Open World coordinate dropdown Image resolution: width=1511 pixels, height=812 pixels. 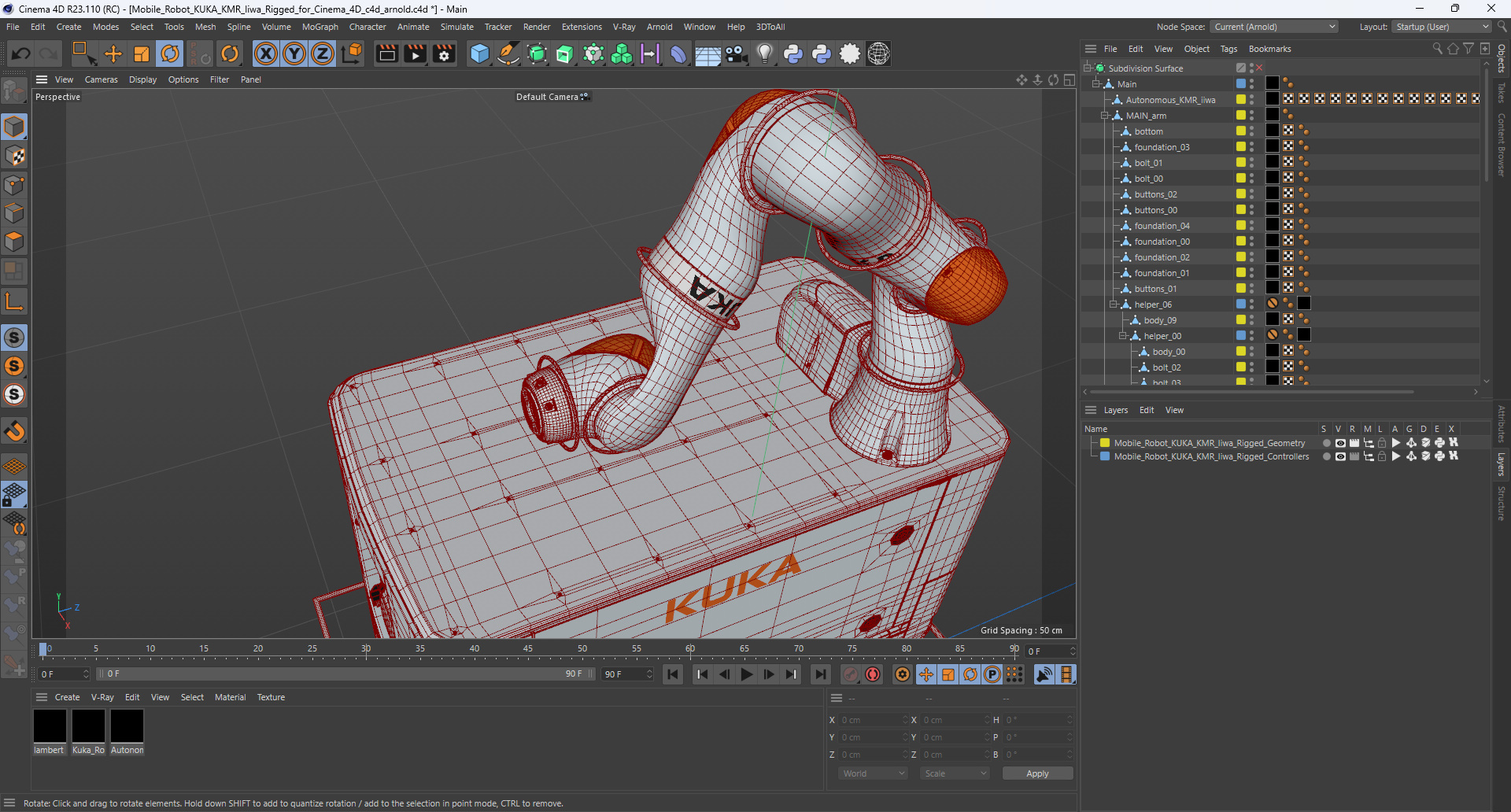(x=874, y=773)
